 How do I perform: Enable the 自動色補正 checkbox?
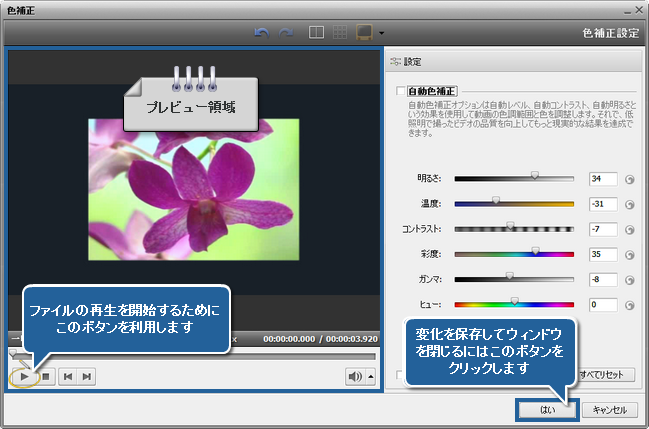tap(401, 91)
